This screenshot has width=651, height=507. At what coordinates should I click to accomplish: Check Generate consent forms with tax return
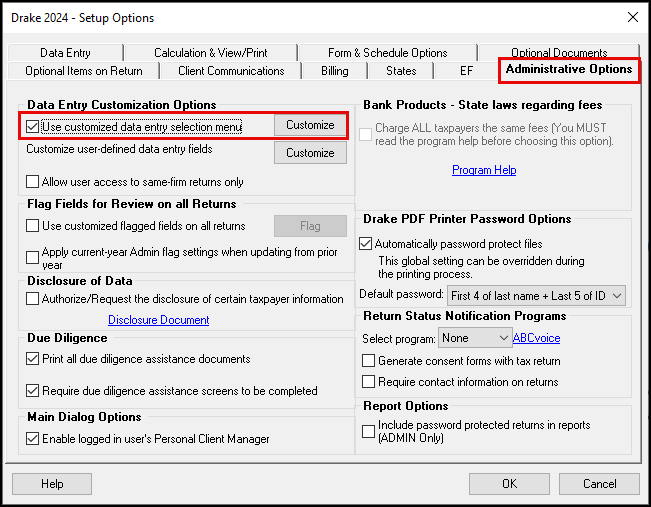pyautogui.click(x=368, y=360)
